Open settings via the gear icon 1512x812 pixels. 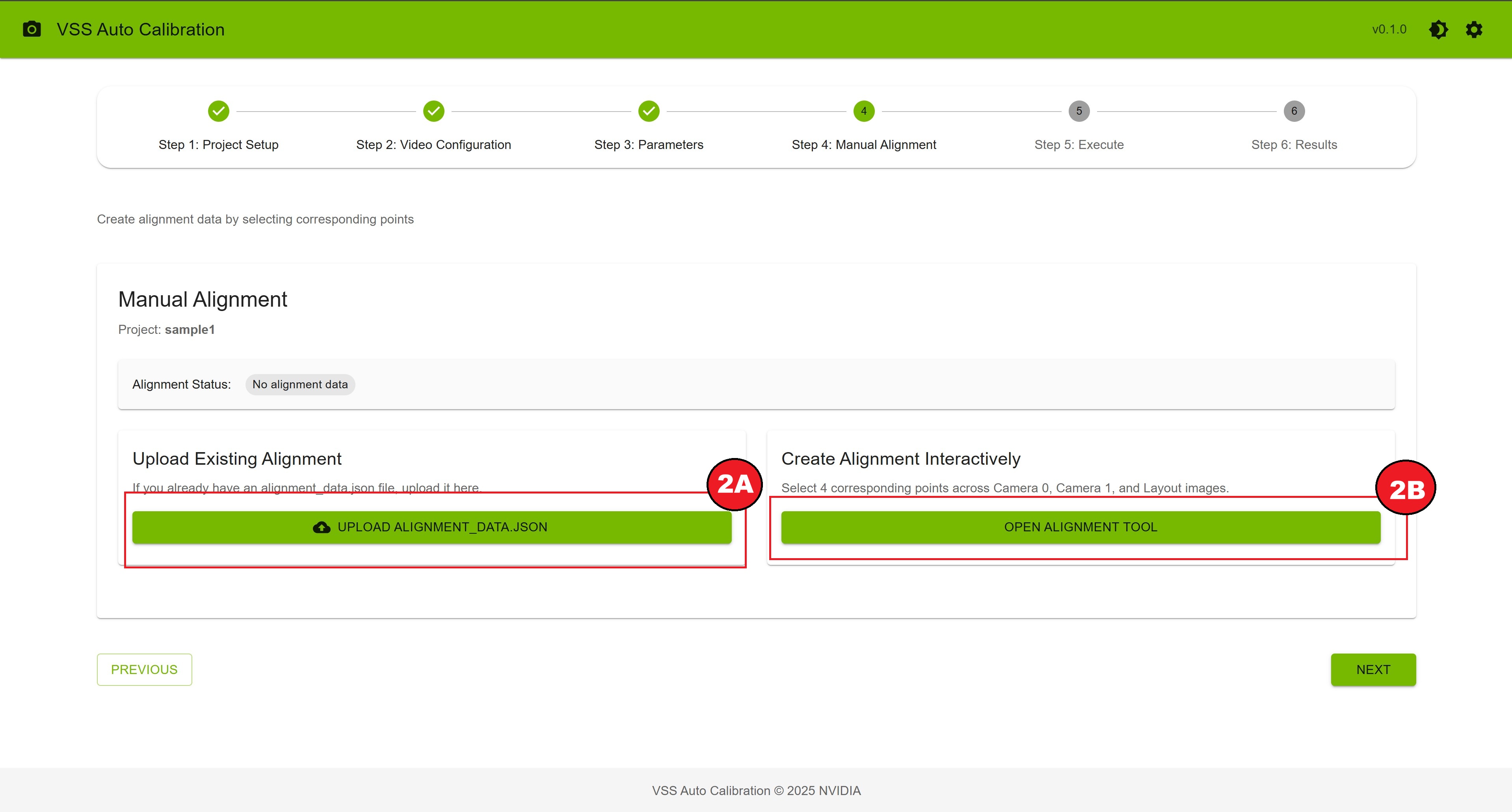(x=1474, y=29)
